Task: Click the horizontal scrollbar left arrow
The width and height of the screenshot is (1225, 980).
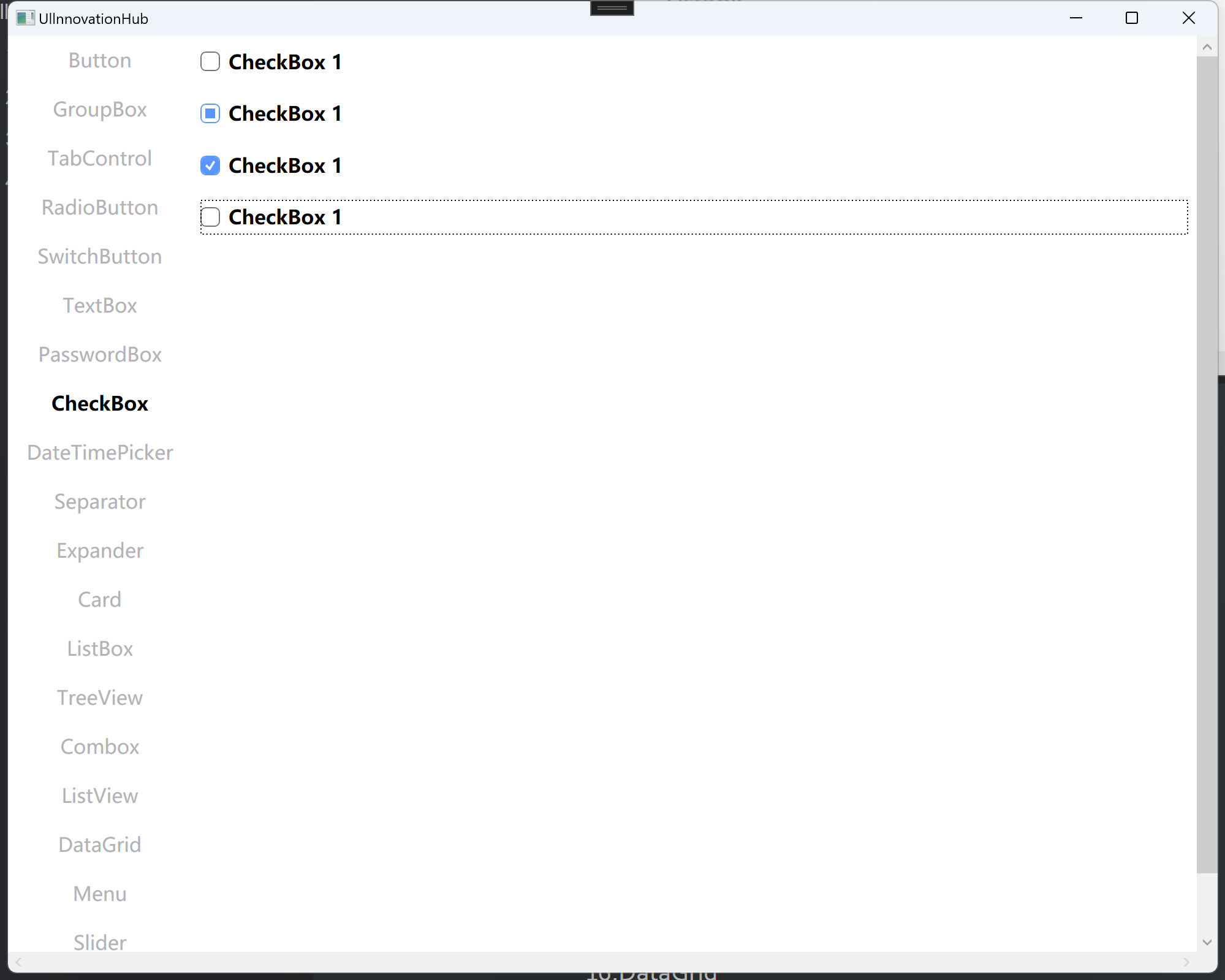Action: (18, 962)
